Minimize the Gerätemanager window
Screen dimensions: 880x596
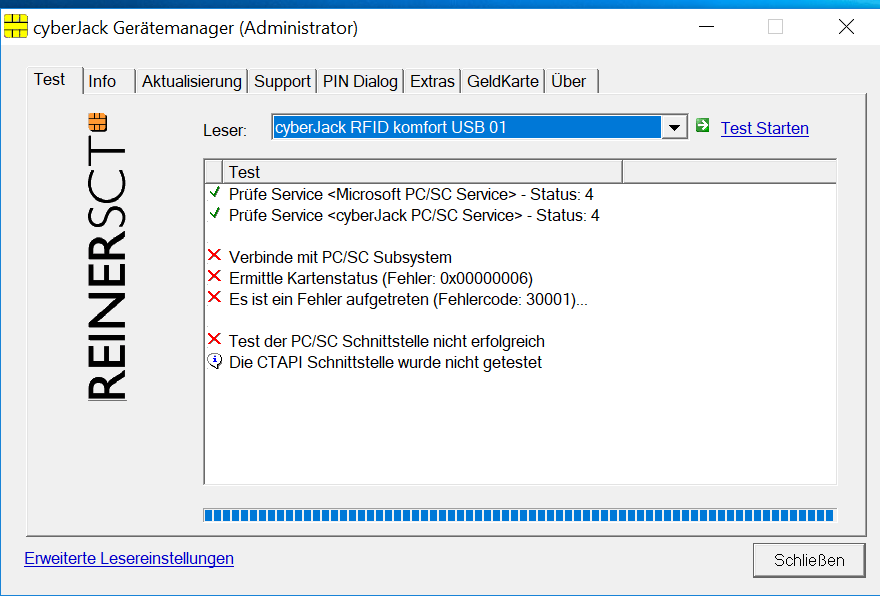click(706, 26)
